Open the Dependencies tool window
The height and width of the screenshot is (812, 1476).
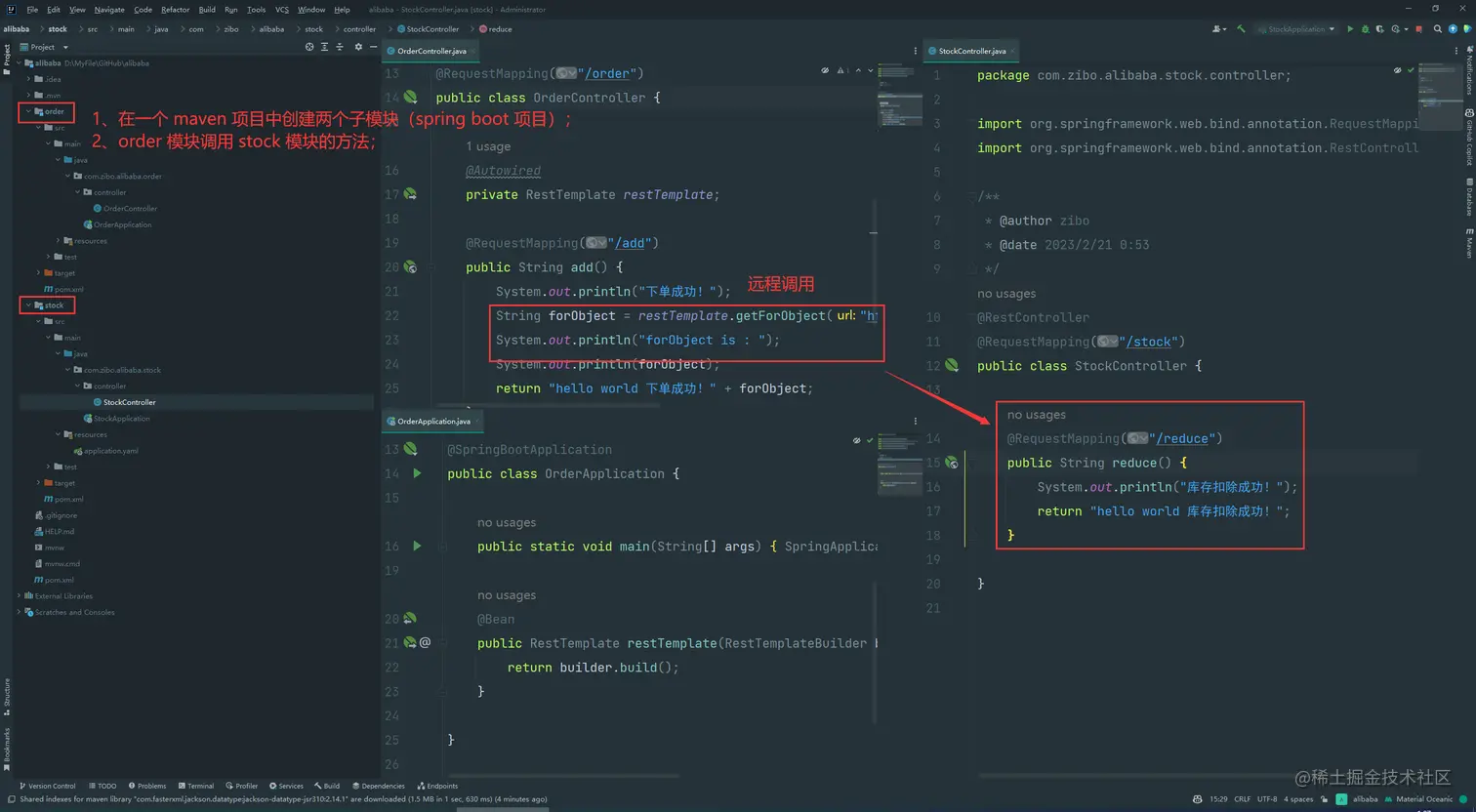(379, 786)
